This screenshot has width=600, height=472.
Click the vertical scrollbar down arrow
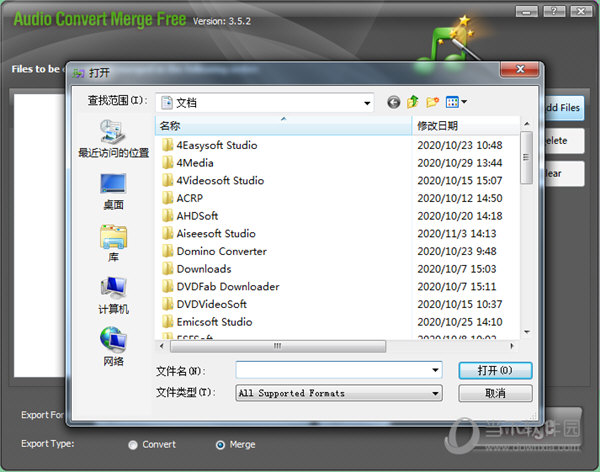click(x=527, y=332)
